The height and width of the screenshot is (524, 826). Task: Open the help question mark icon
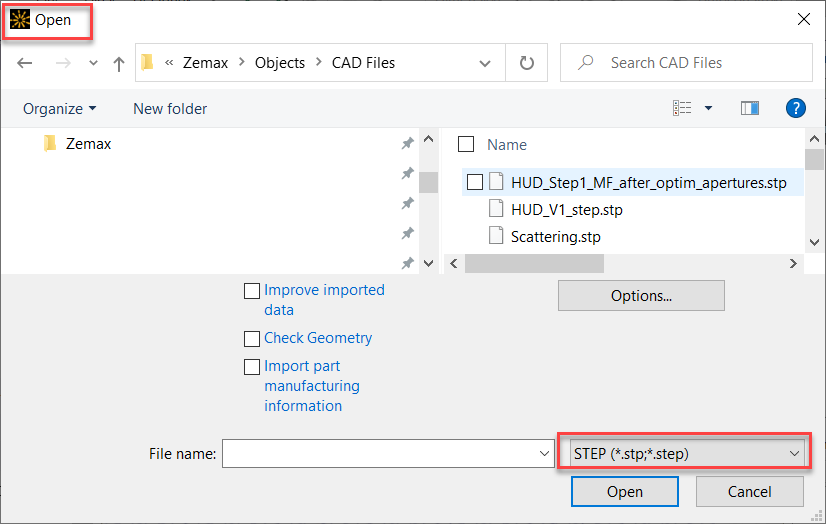[x=795, y=108]
